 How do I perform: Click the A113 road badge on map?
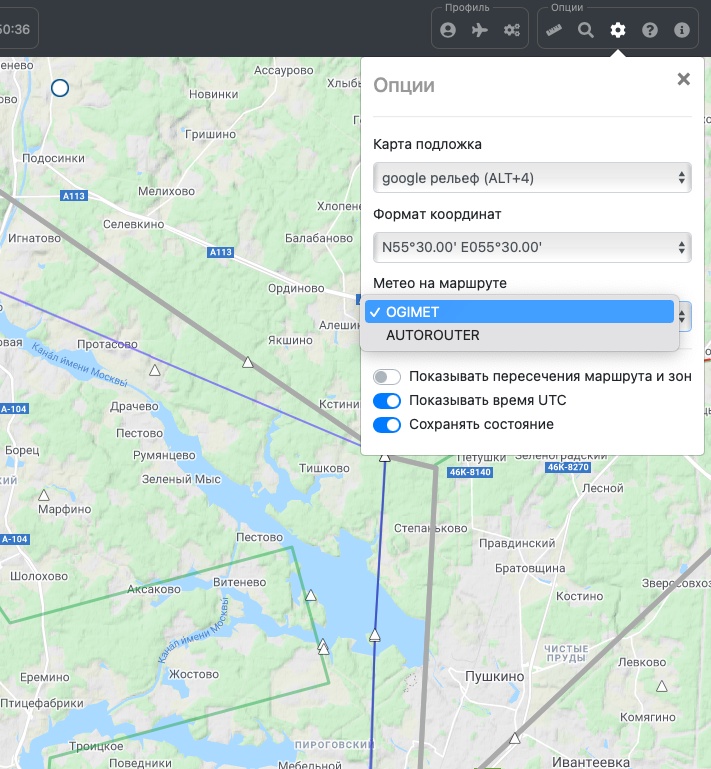[220, 253]
